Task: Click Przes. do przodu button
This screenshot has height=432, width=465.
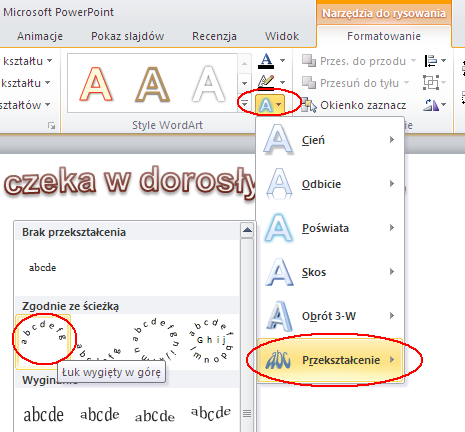Action: tap(354, 61)
